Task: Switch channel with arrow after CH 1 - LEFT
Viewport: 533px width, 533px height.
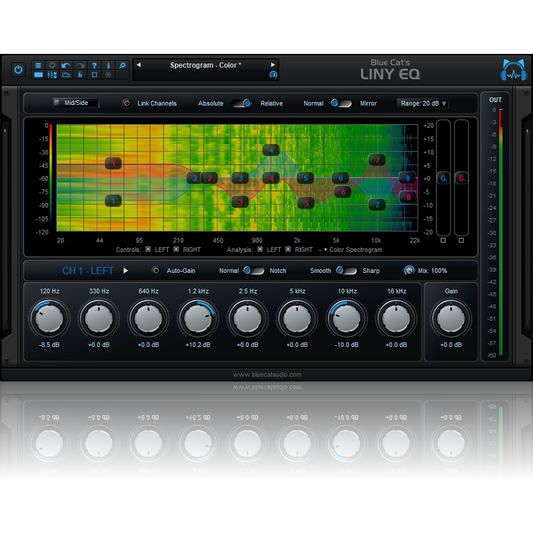Action: [x=125, y=271]
